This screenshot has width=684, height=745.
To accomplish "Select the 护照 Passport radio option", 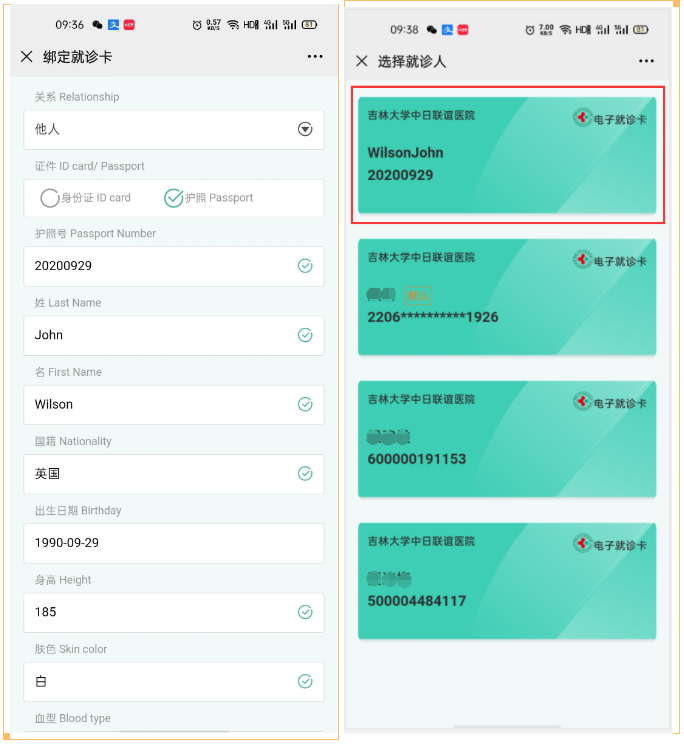I will [x=173, y=198].
